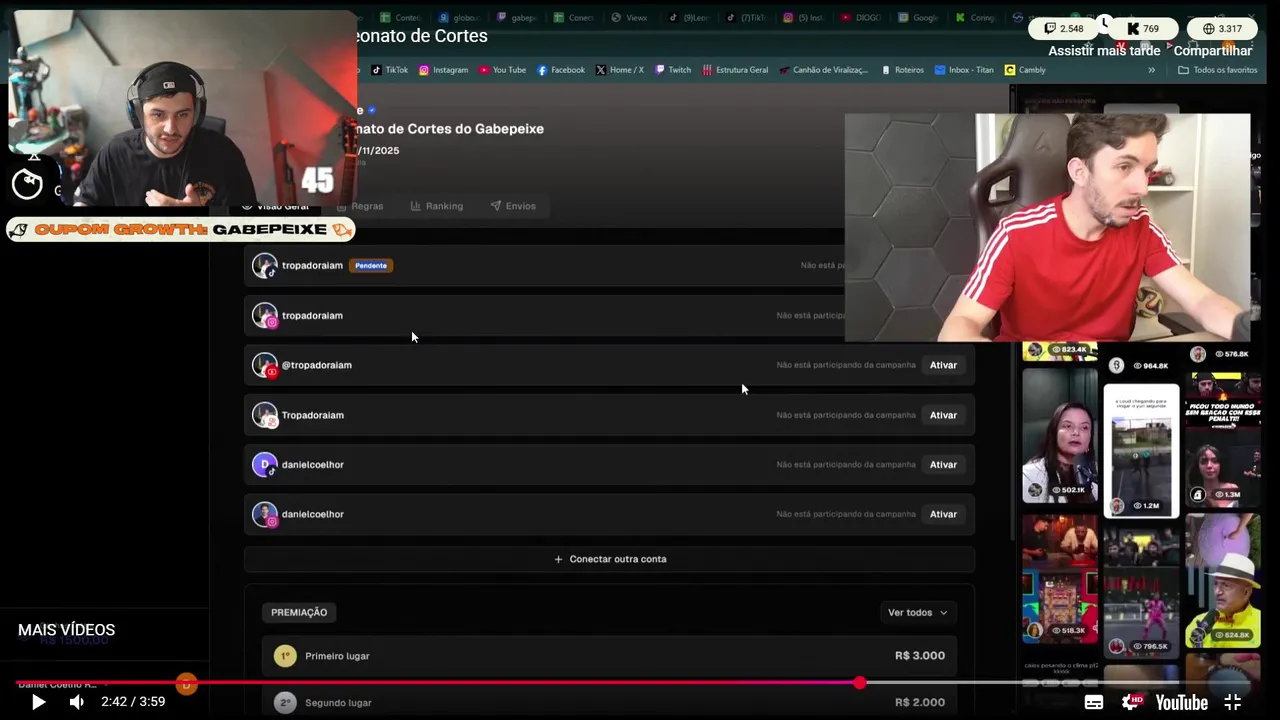Screen dimensions: 1280x720
Task: Open Roteiros bookmark
Action: (902, 70)
